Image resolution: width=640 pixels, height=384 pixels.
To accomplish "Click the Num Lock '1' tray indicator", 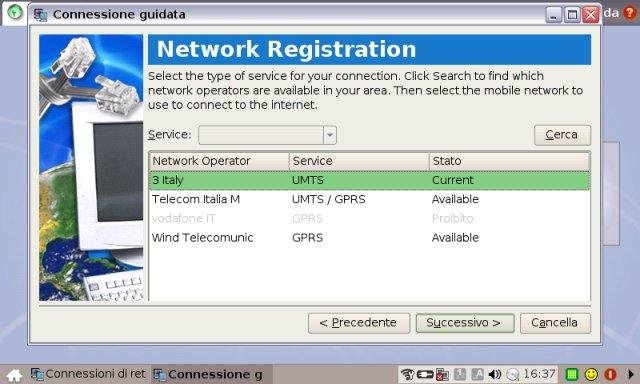I will coord(460,374).
